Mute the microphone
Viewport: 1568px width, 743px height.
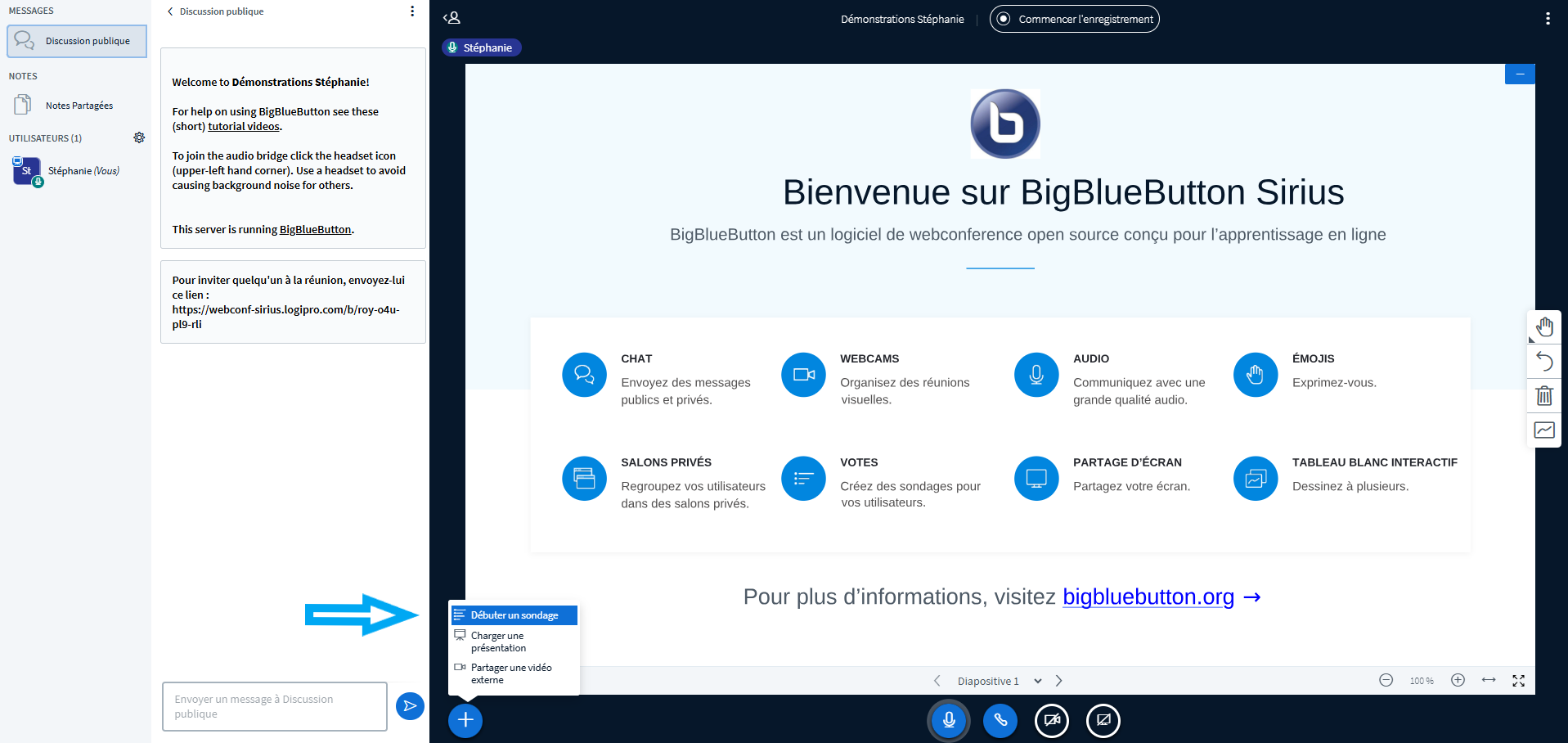tap(949, 720)
